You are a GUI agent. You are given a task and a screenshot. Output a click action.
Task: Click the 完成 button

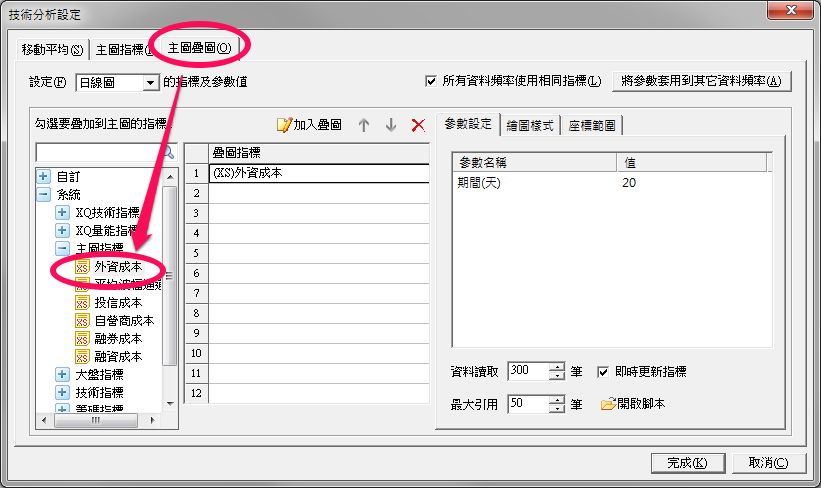coord(687,463)
